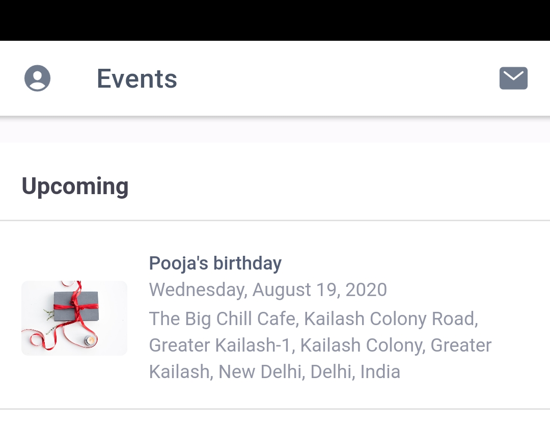Click the person silhouette inside the avatar circle
Viewport: 550px width, 427px height.
[37, 79]
